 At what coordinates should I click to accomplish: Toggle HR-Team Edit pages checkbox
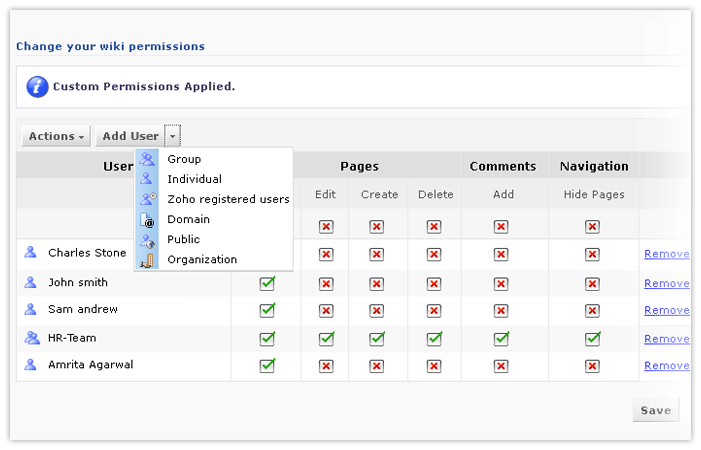tap(326, 339)
